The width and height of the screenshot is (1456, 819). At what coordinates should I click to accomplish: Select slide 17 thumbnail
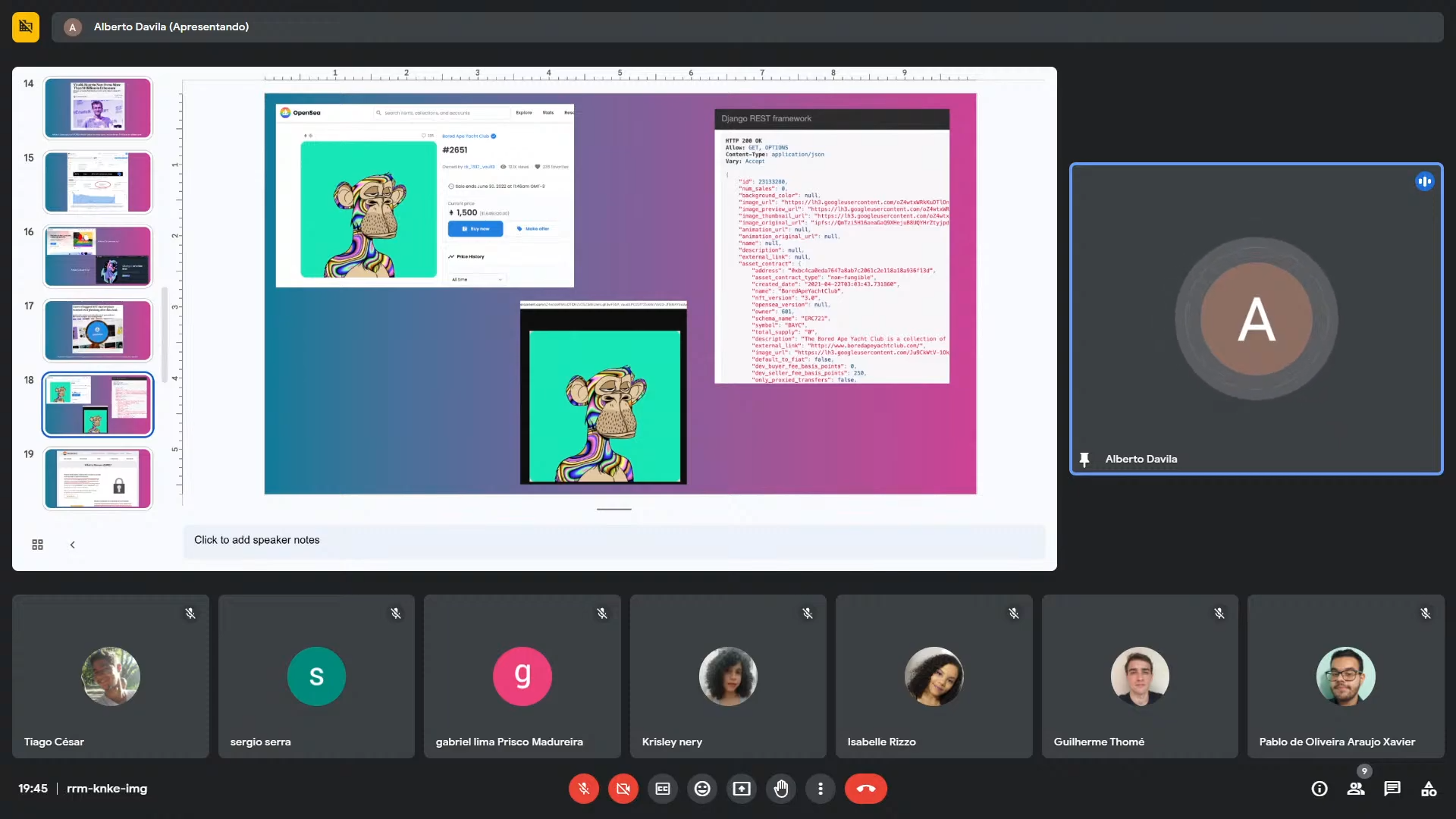click(98, 331)
